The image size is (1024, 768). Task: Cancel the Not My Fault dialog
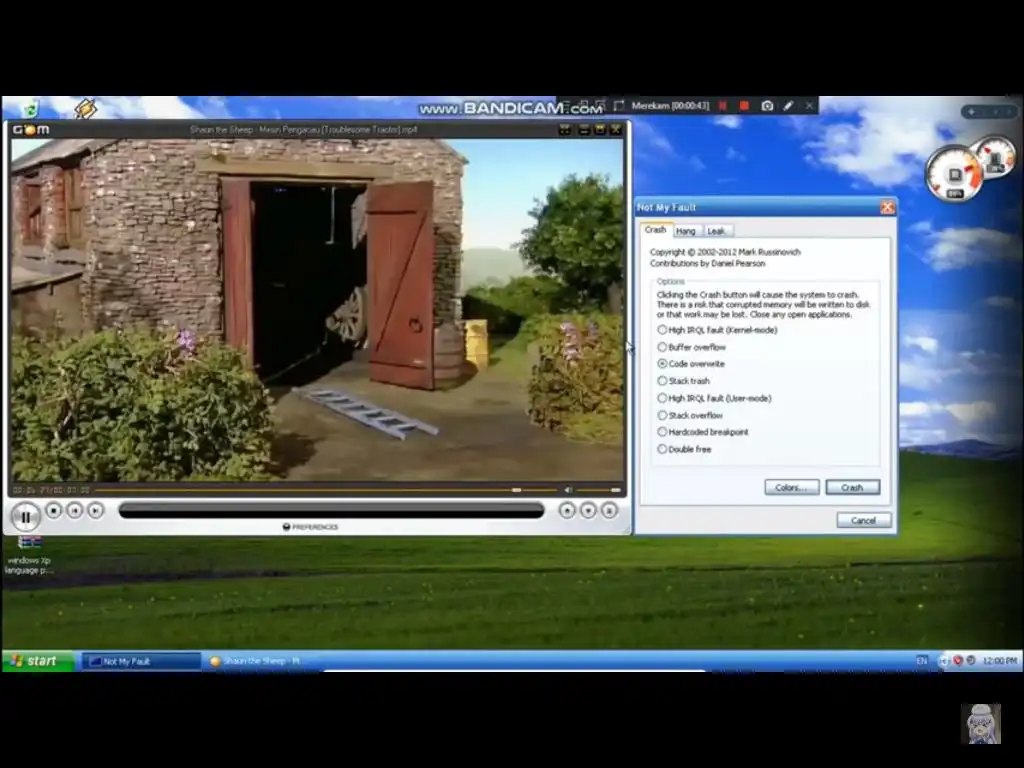tap(864, 520)
